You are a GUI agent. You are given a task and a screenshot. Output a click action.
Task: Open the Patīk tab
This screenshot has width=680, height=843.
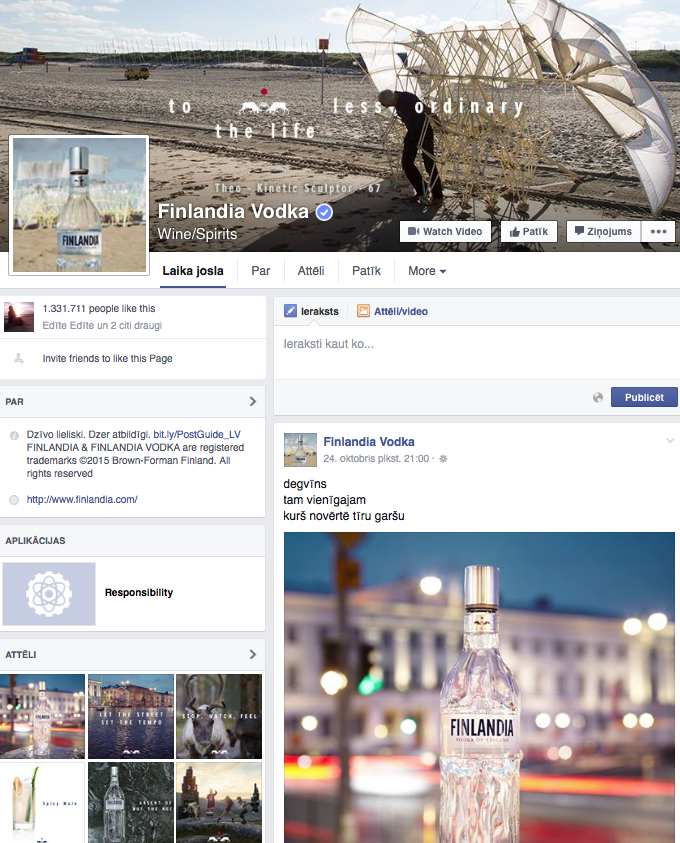point(366,271)
